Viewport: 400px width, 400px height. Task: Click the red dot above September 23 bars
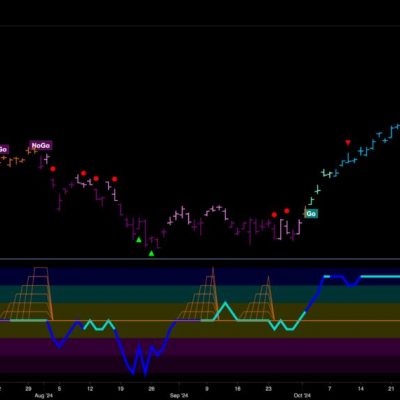coord(274,215)
